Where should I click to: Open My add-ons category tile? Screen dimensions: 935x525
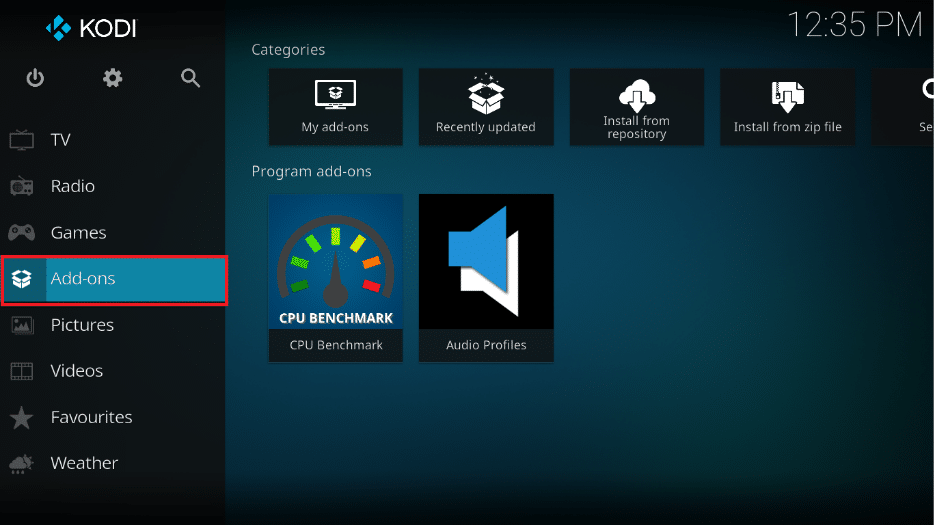coord(335,107)
